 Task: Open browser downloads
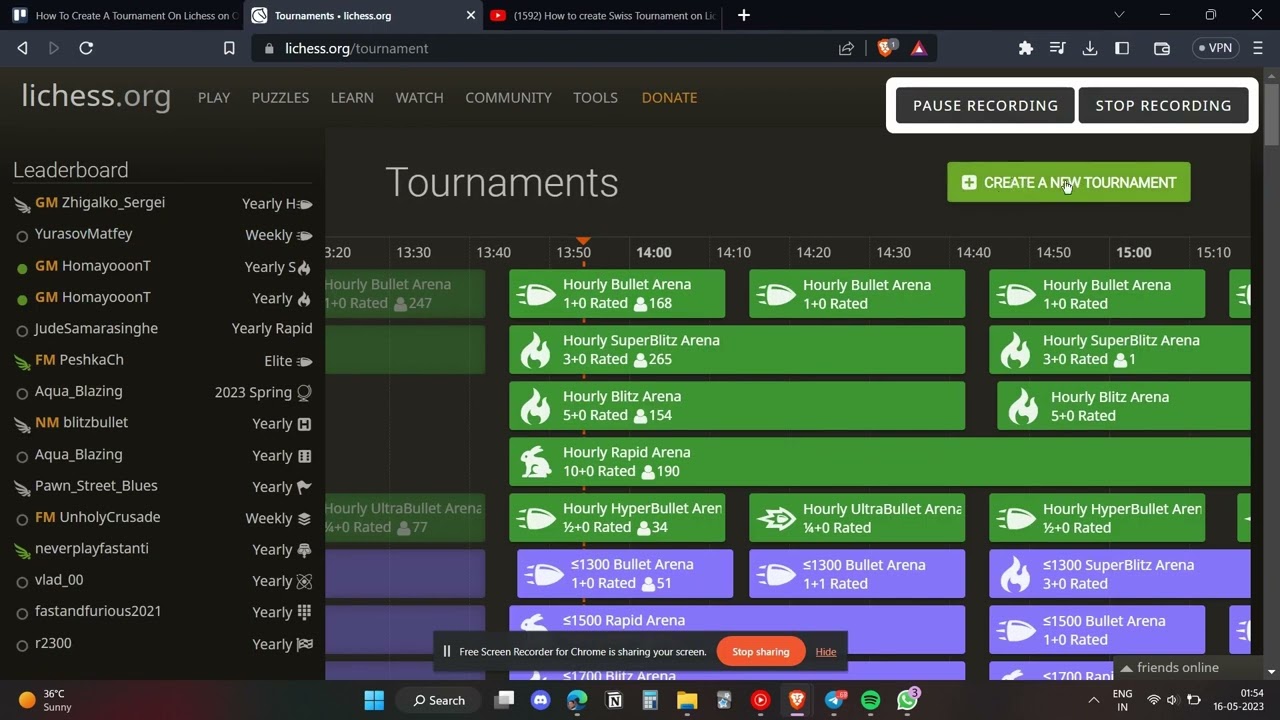(1090, 48)
